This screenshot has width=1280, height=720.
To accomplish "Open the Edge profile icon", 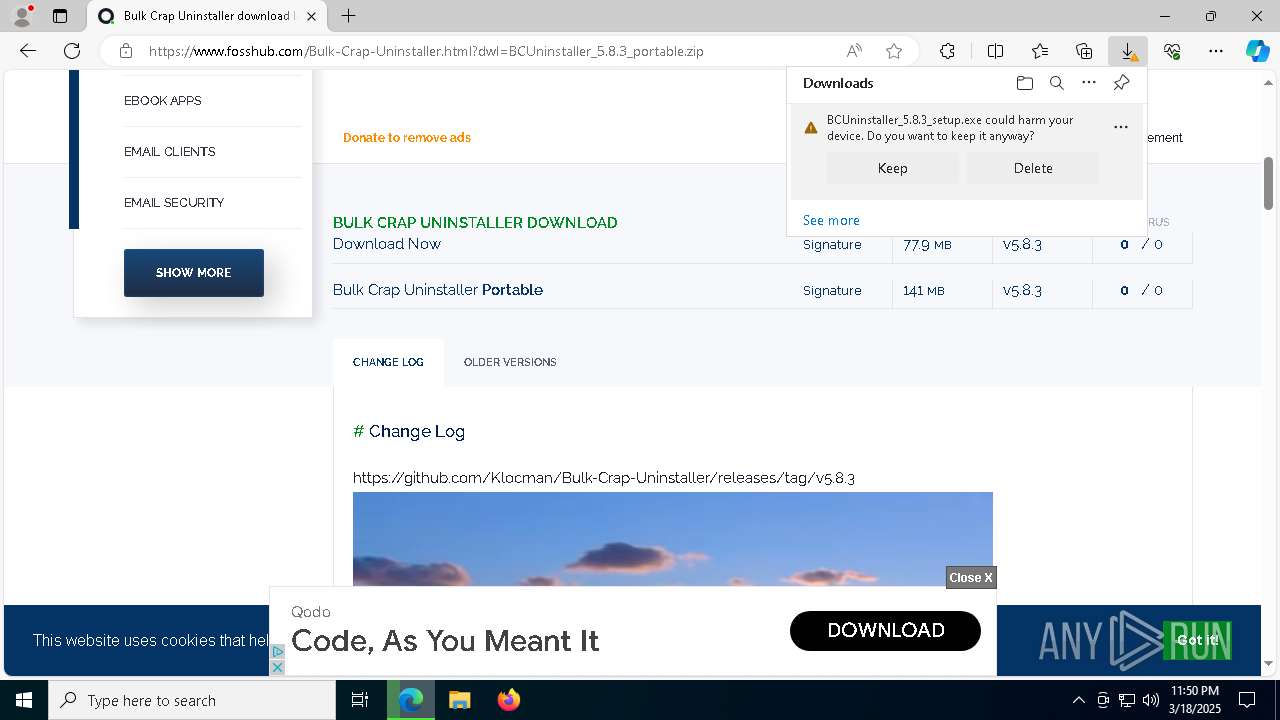I will coord(22,16).
